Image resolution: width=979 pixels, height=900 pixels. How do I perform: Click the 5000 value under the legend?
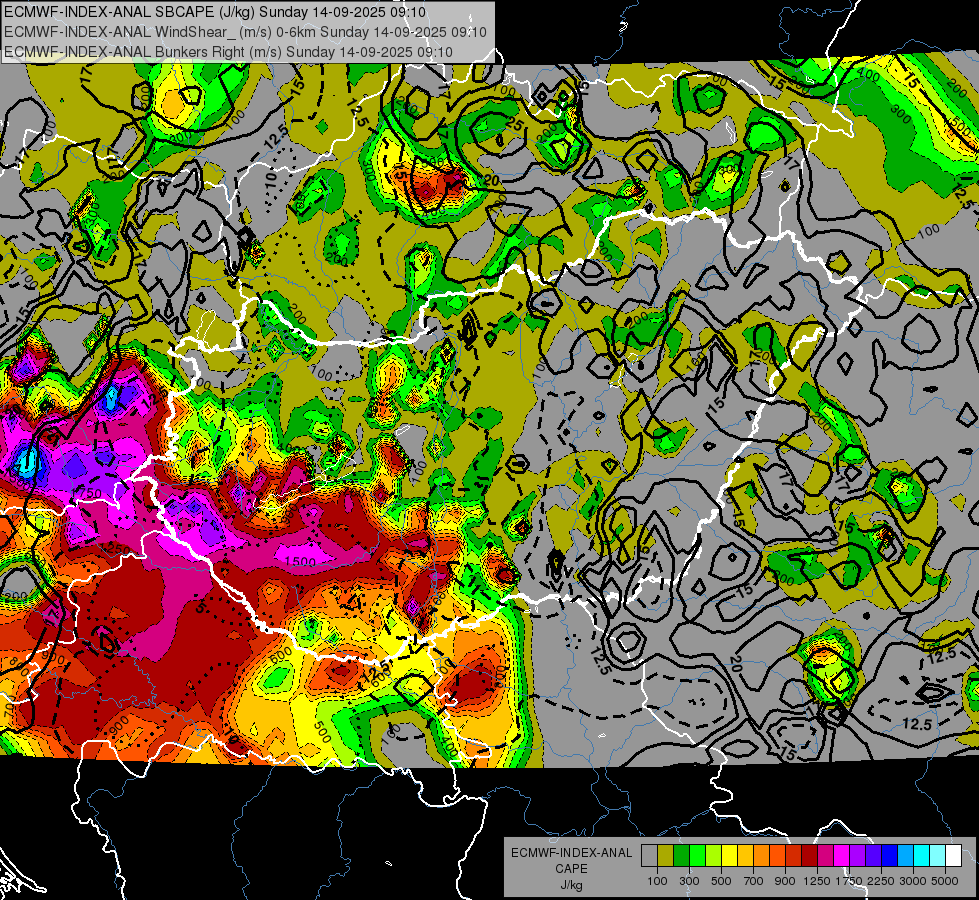click(x=945, y=881)
